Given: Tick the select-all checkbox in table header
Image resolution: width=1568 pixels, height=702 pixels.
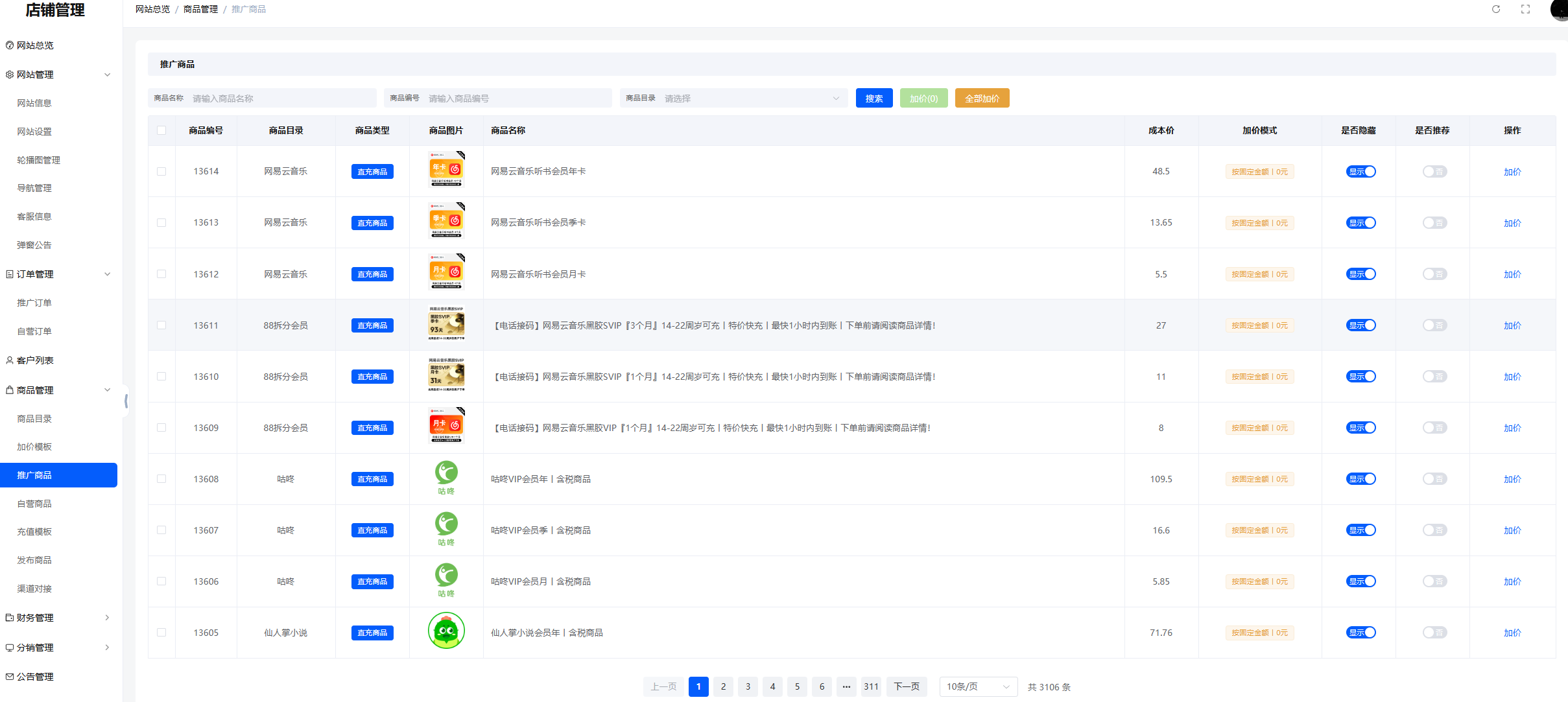Looking at the screenshot, I should pos(161,130).
